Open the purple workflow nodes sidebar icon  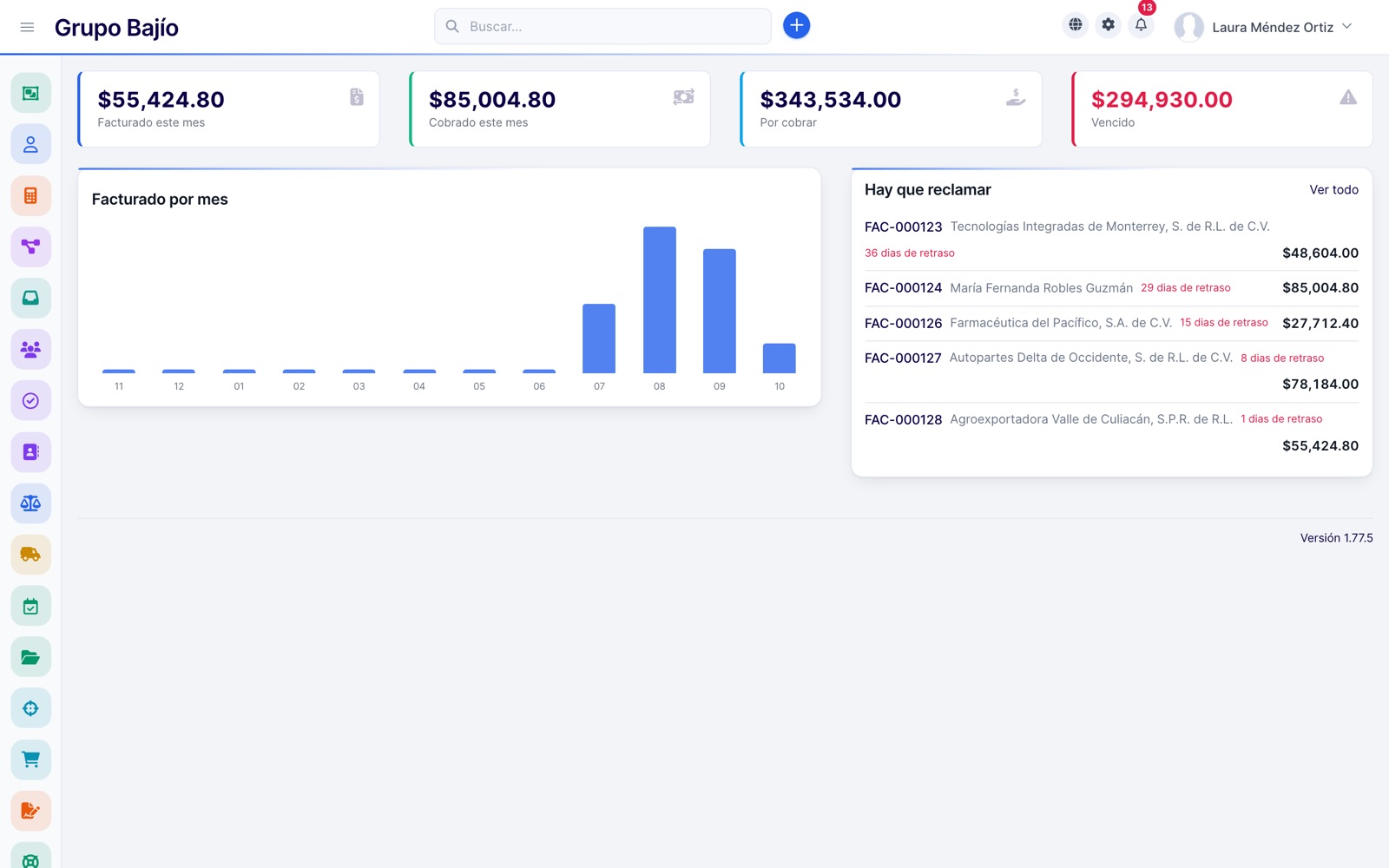pos(30,247)
